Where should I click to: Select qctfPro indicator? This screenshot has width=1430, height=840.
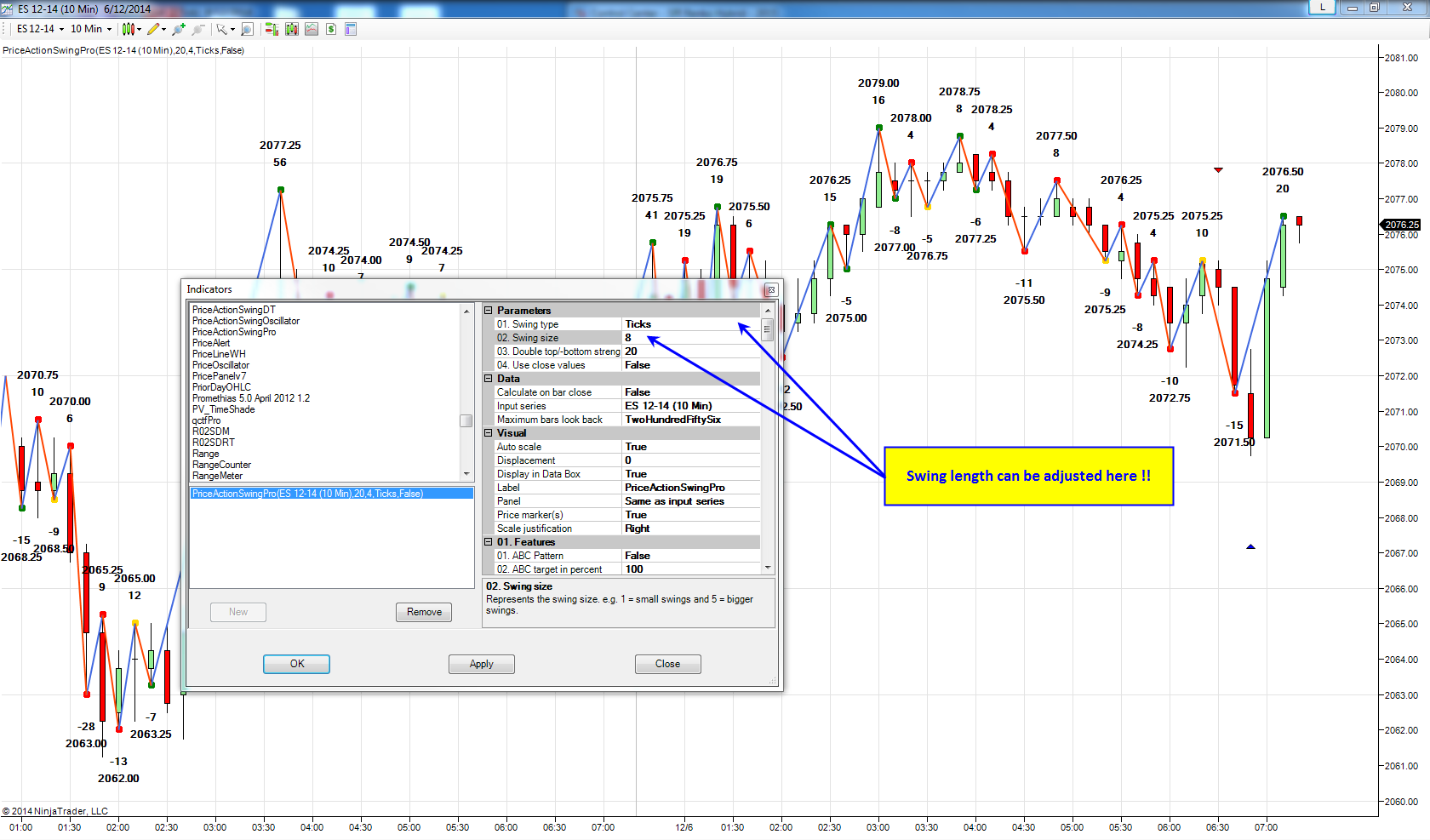206,420
